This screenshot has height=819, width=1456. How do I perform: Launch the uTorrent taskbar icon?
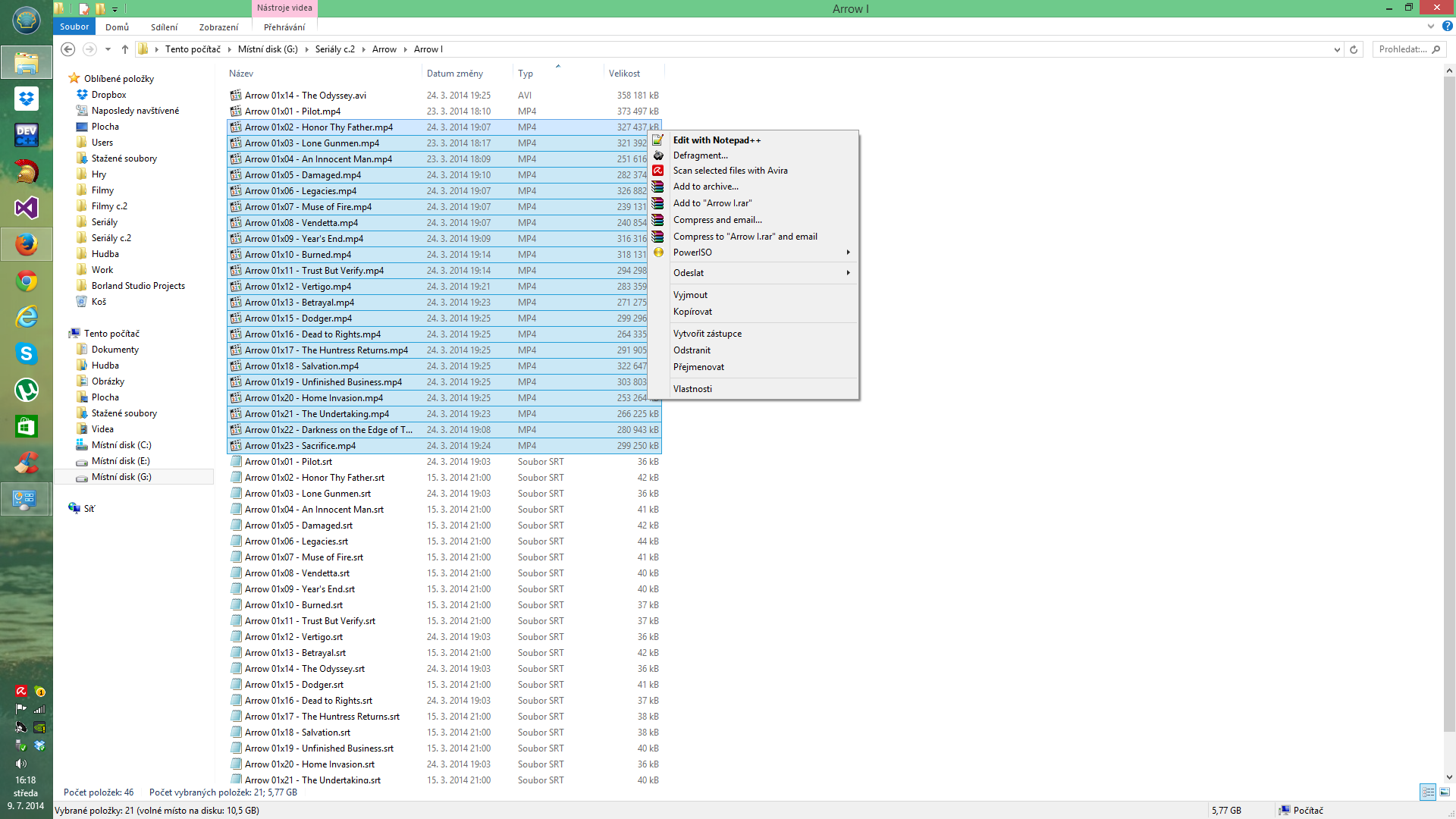tap(27, 390)
